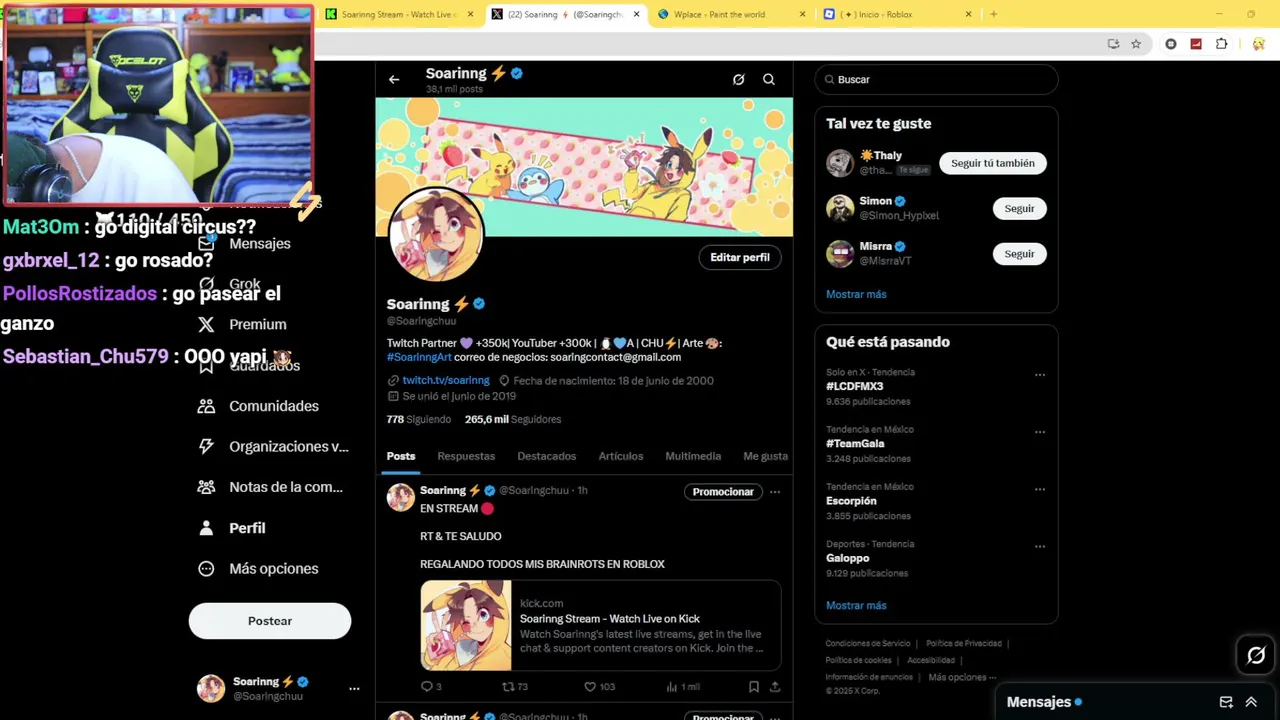Switch to the Respuestas tab

coord(466,456)
